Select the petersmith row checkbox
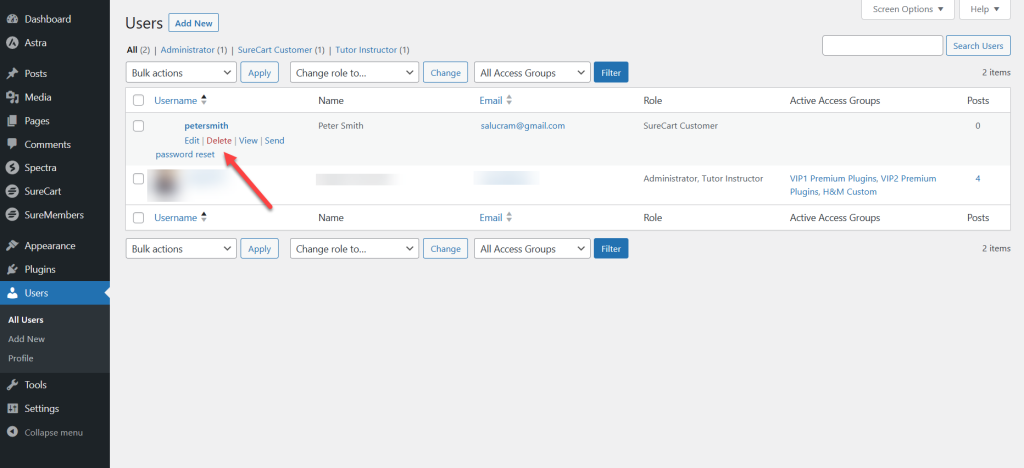This screenshot has width=1024, height=468. 138,126
